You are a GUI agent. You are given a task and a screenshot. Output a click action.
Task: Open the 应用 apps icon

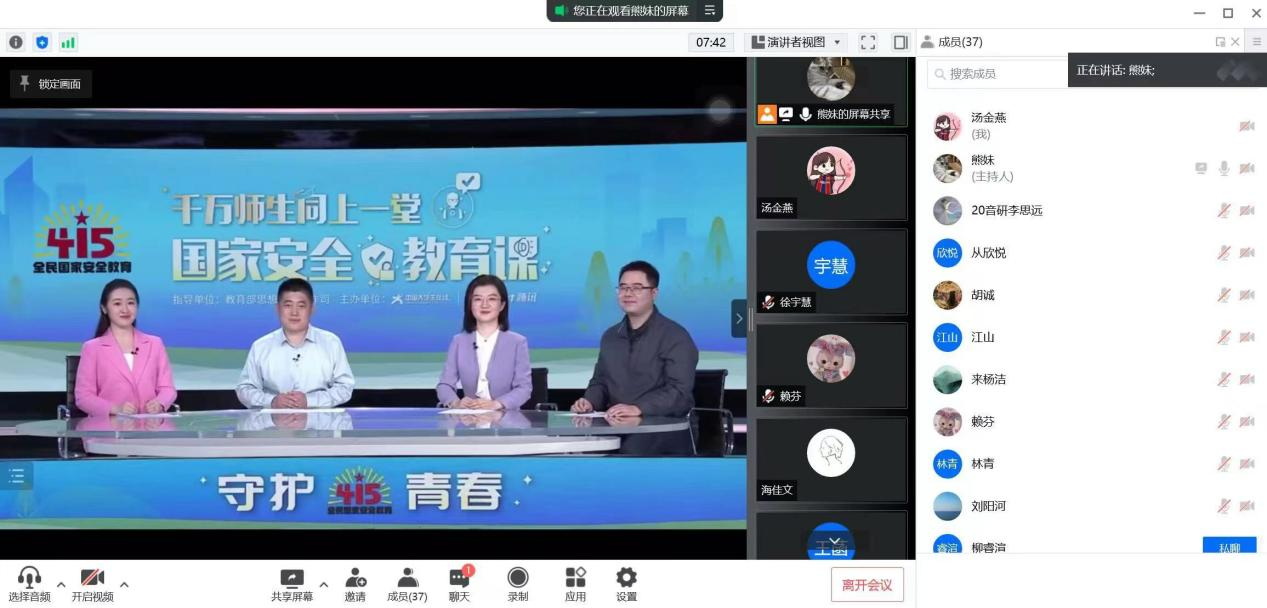[575, 584]
